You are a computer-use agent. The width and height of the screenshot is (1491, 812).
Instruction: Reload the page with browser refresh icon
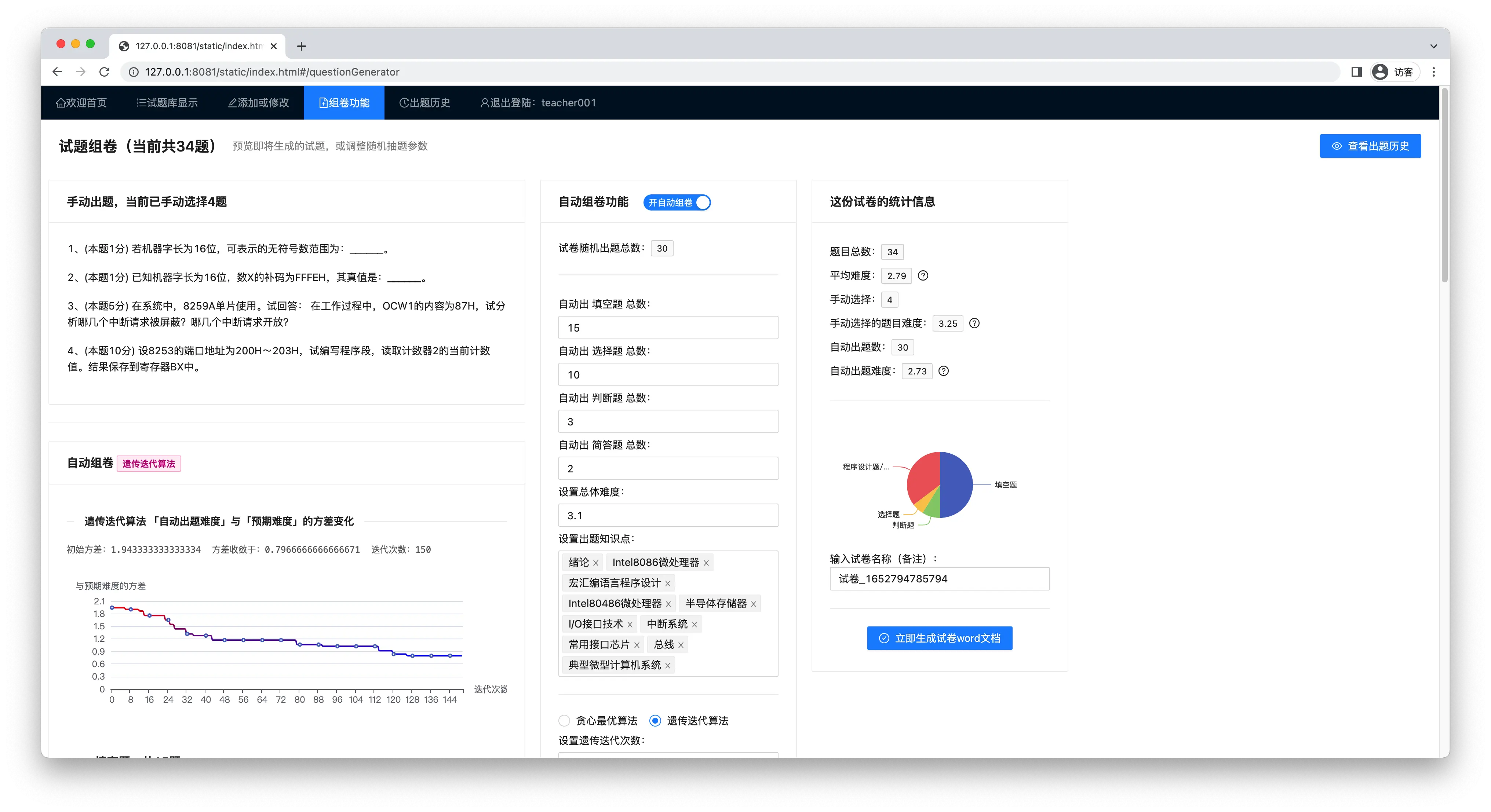coord(104,72)
